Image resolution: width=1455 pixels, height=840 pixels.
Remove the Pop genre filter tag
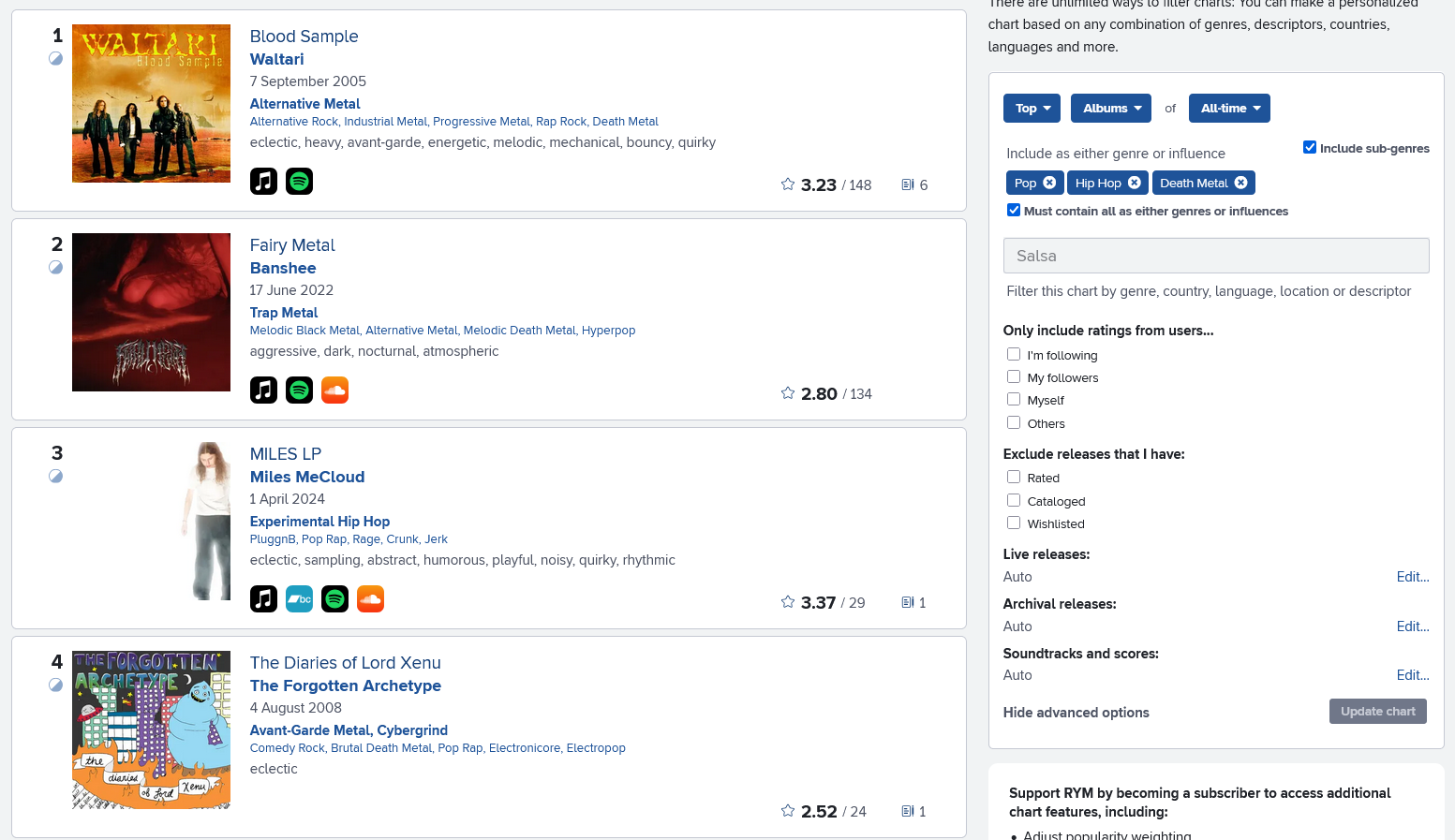1049,183
